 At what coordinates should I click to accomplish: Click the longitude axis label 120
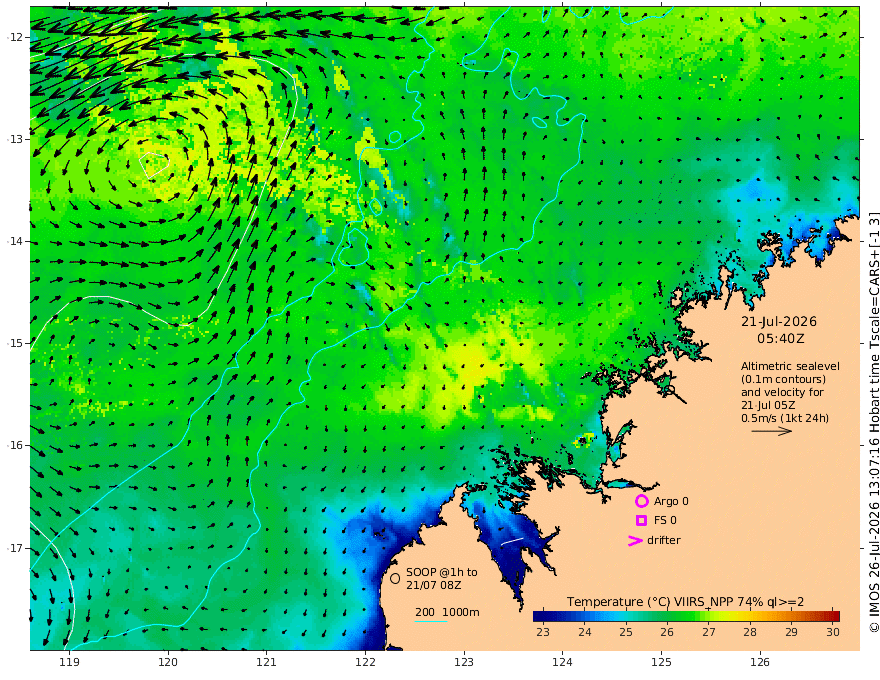168,663
